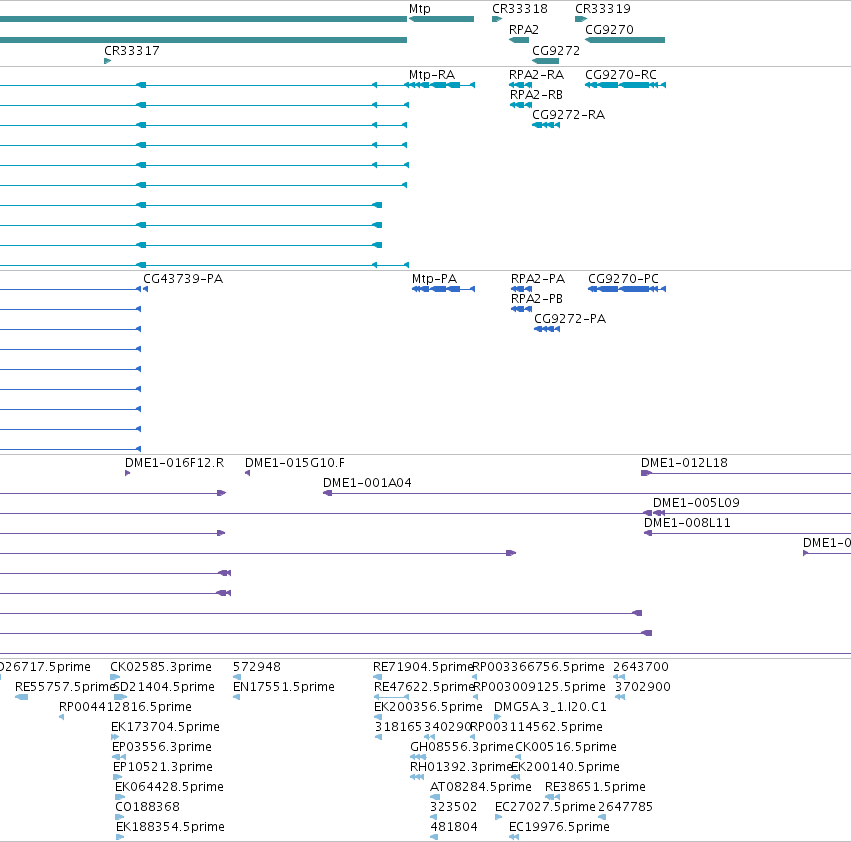
Task: Select the CR33317 gene label
Action: pos(132,50)
